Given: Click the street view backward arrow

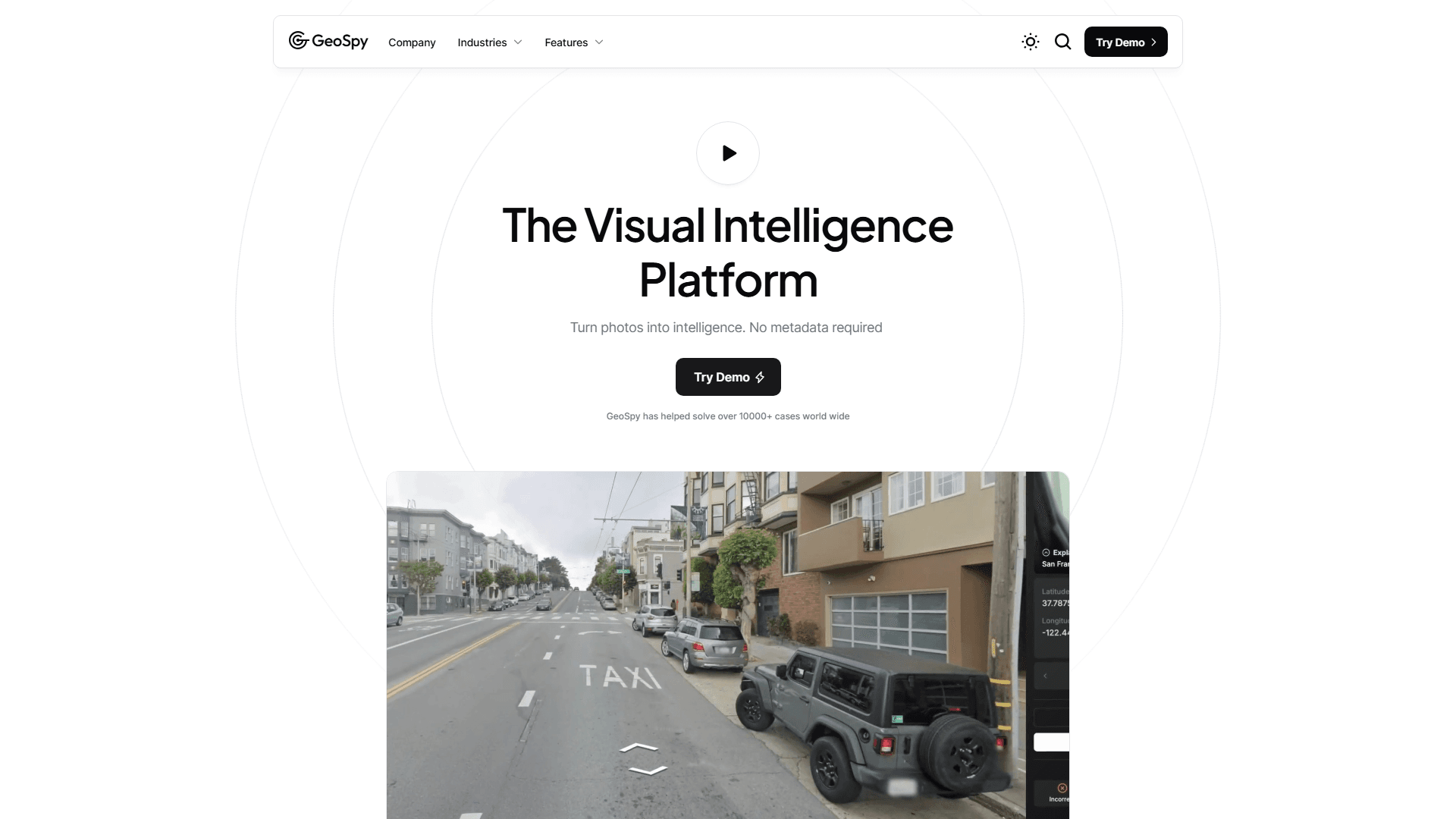Looking at the screenshot, I should tap(648, 770).
